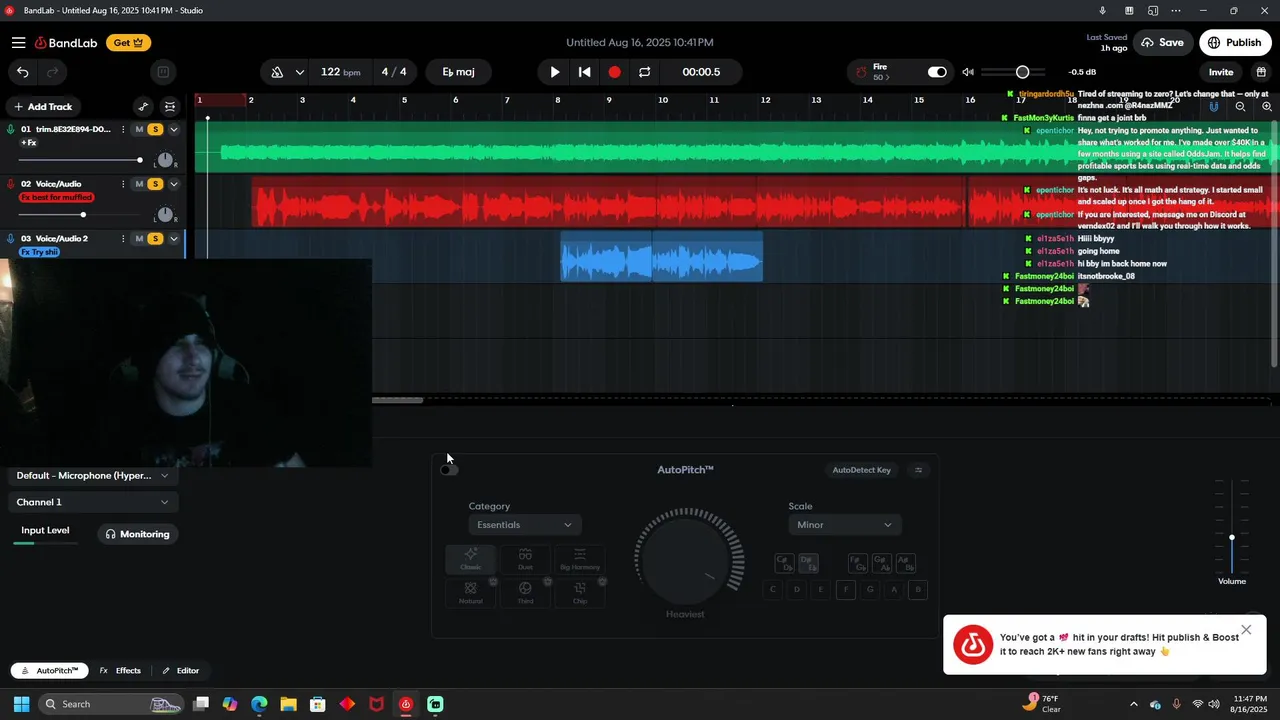This screenshot has height=720, width=1280.
Task: Toggle the AutoPitch power switch
Action: (449, 470)
